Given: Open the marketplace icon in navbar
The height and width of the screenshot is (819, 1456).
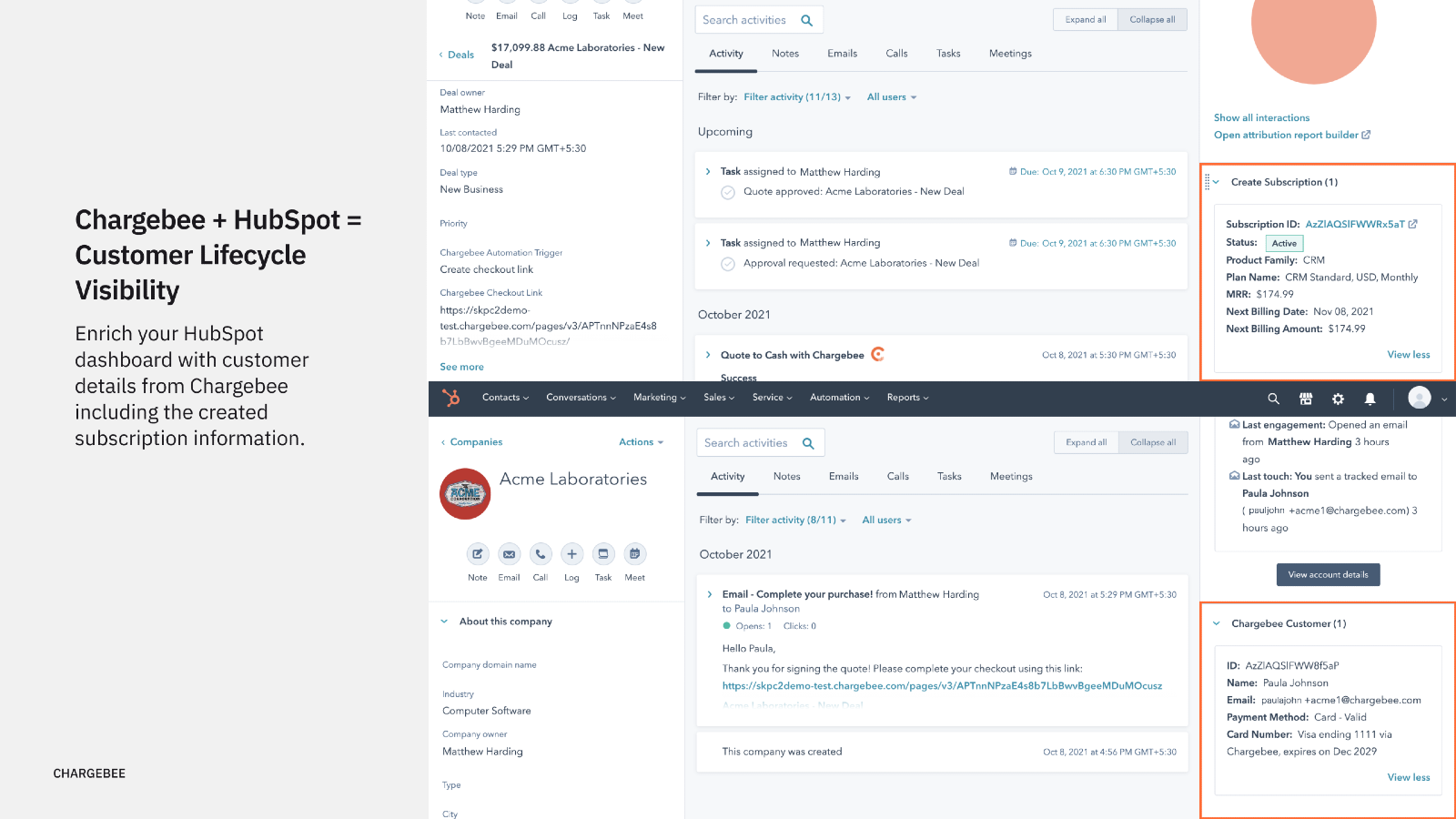Looking at the screenshot, I should [x=1306, y=399].
